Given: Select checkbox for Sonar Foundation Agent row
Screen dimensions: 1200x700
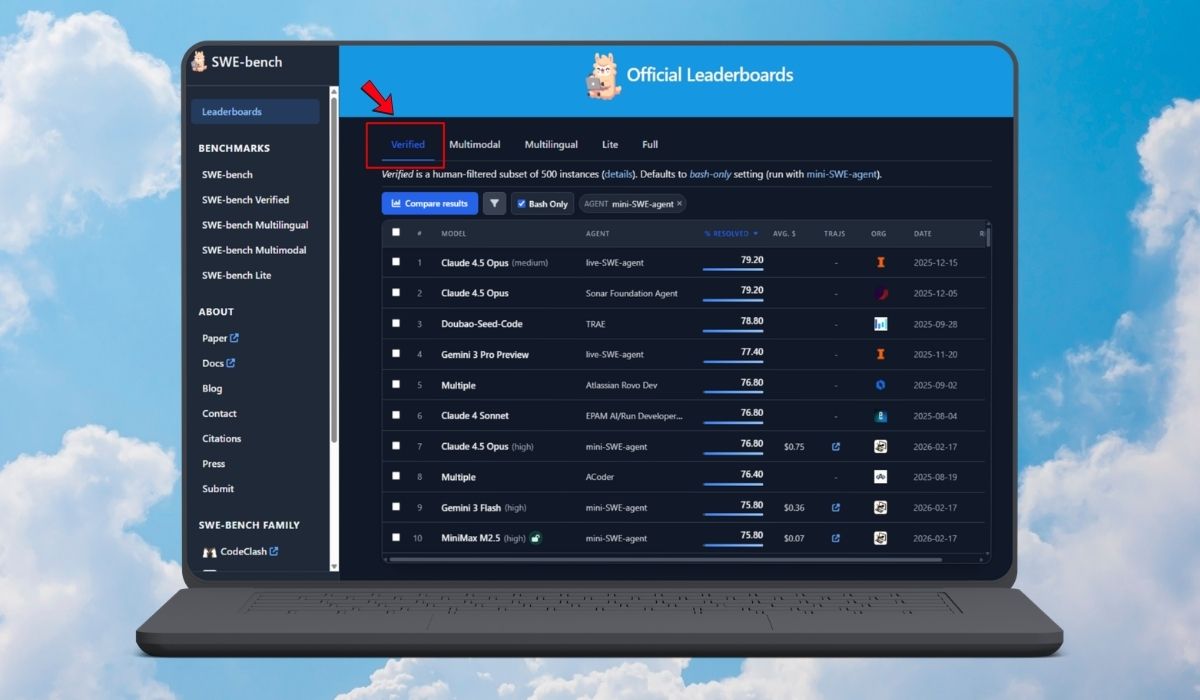Looking at the screenshot, I should [x=396, y=293].
